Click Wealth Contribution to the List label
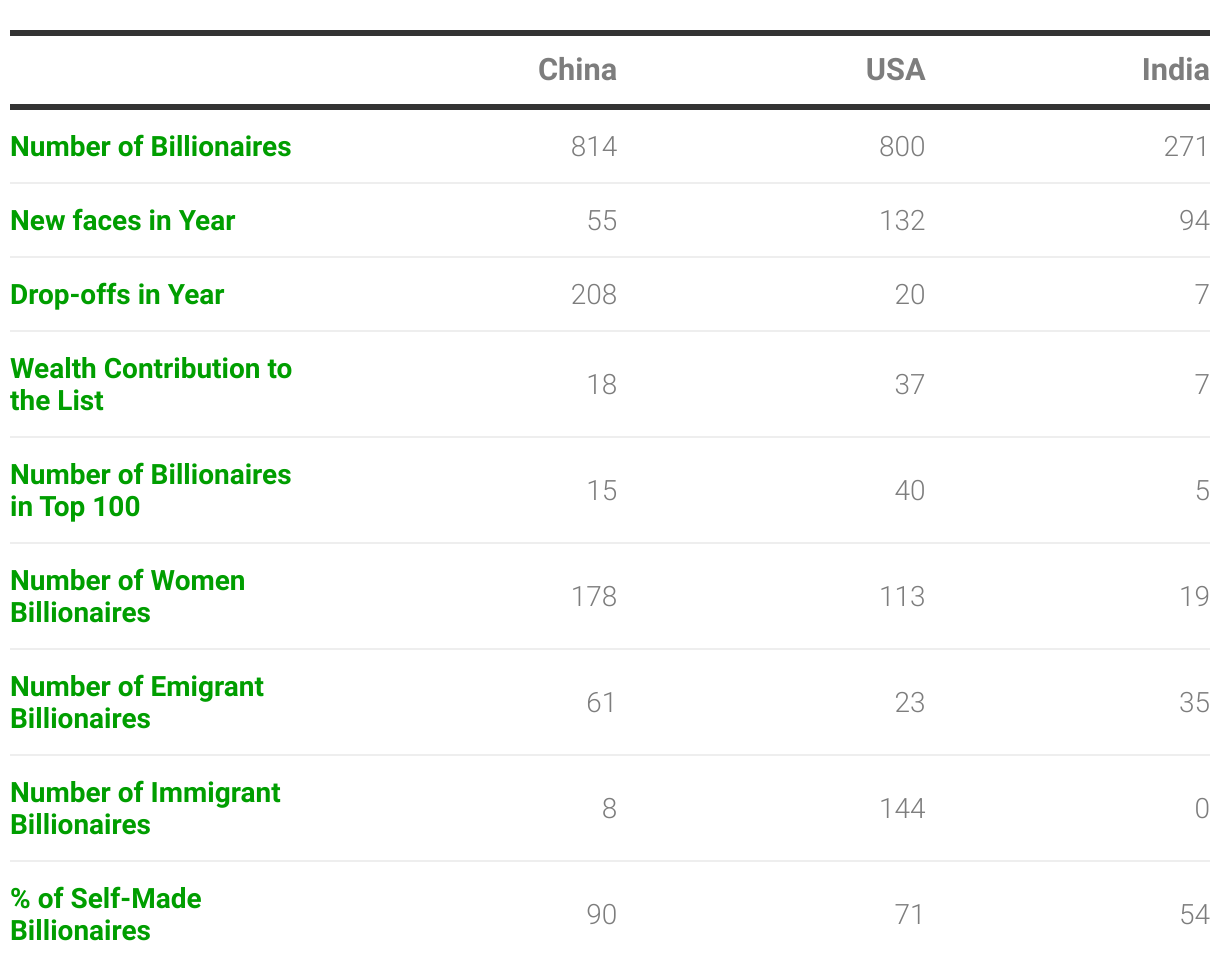 click(151, 384)
